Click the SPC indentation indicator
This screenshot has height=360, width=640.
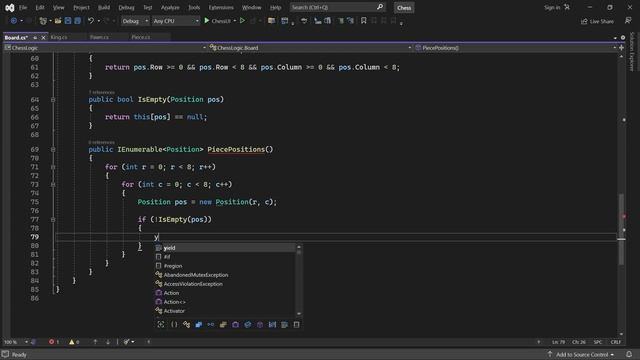pyautogui.click(x=598, y=342)
